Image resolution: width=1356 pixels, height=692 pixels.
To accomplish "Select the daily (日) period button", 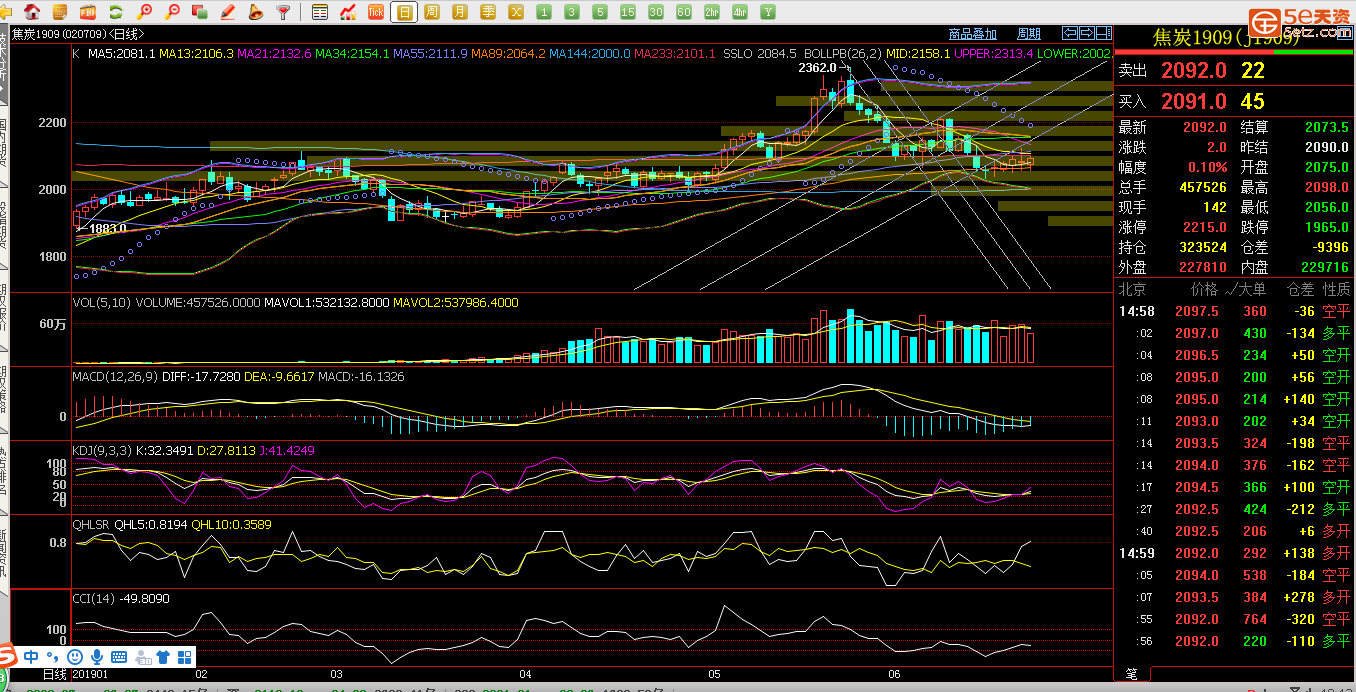I will [404, 12].
